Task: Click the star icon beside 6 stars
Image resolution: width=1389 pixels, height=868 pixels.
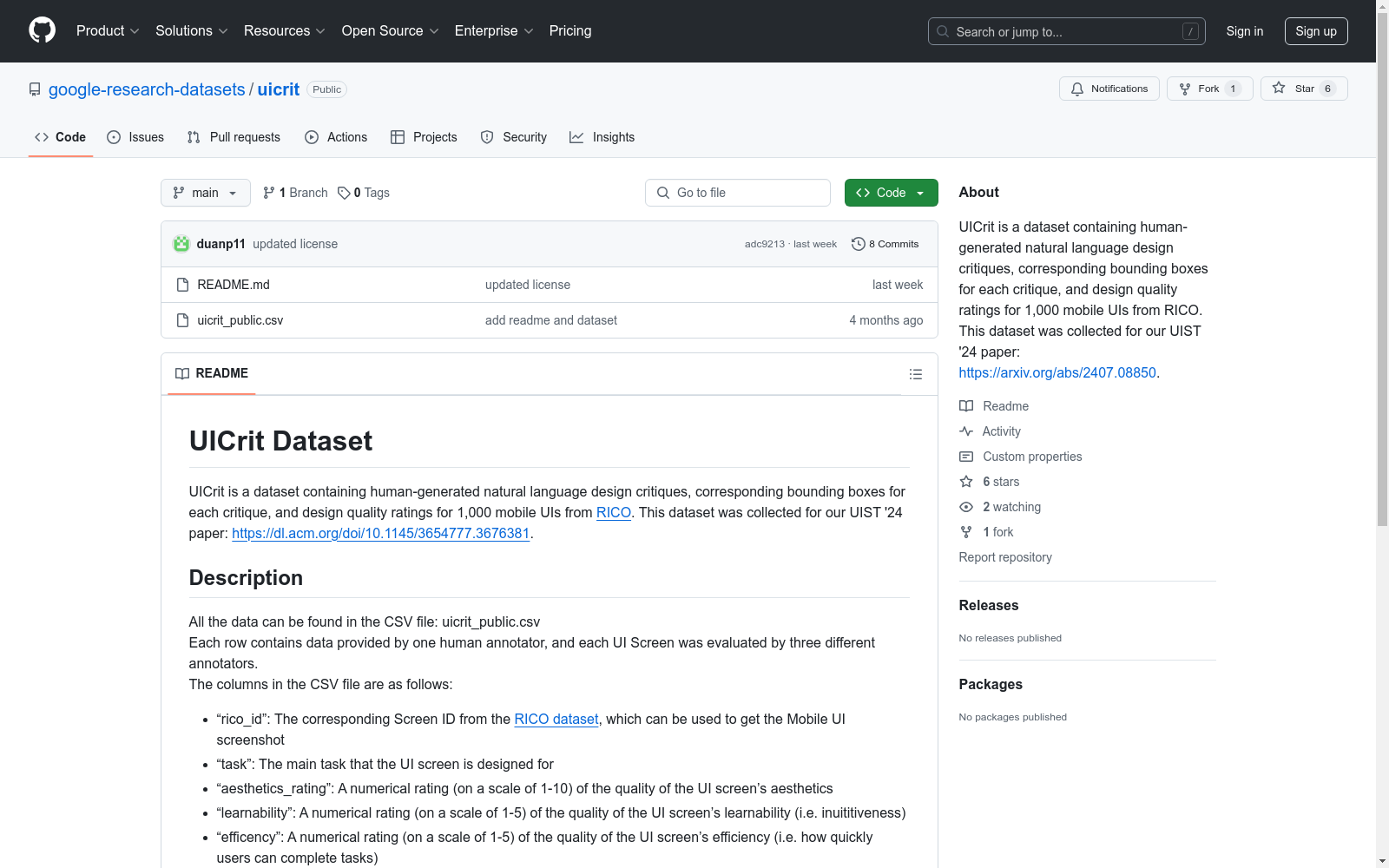Action: (966, 482)
